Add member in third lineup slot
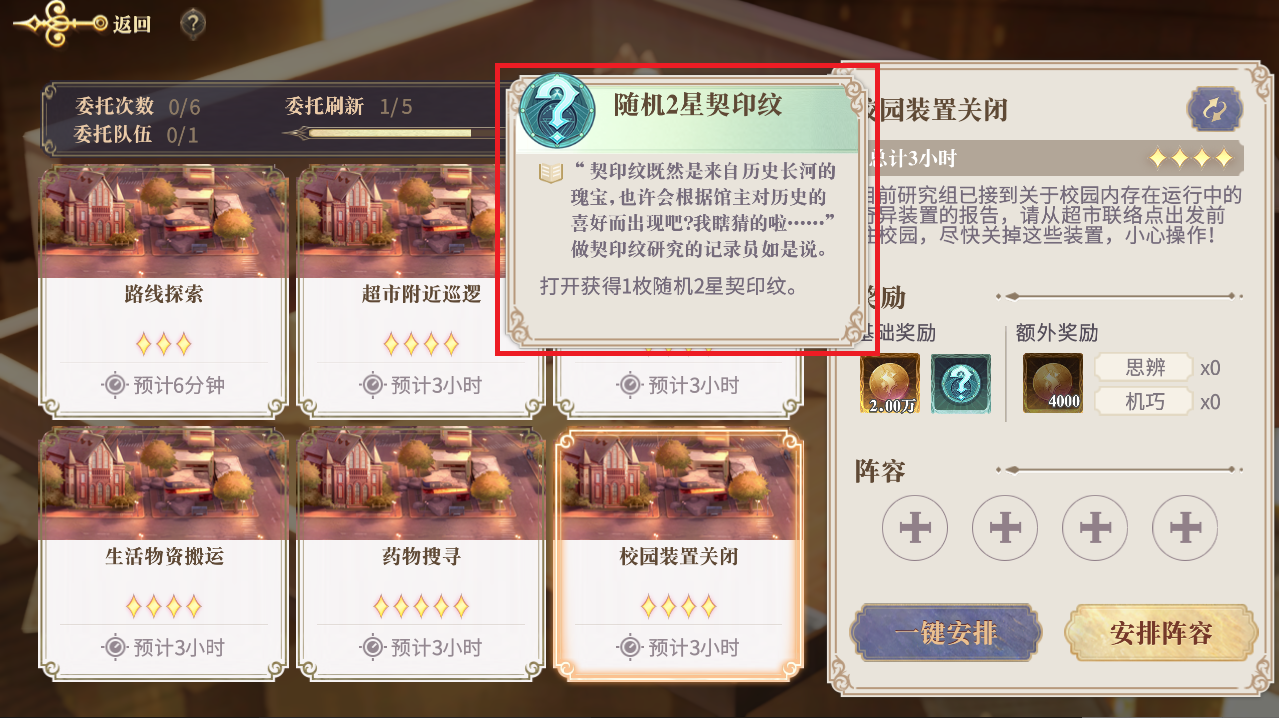Viewport: 1279px width, 718px height. (1095, 527)
